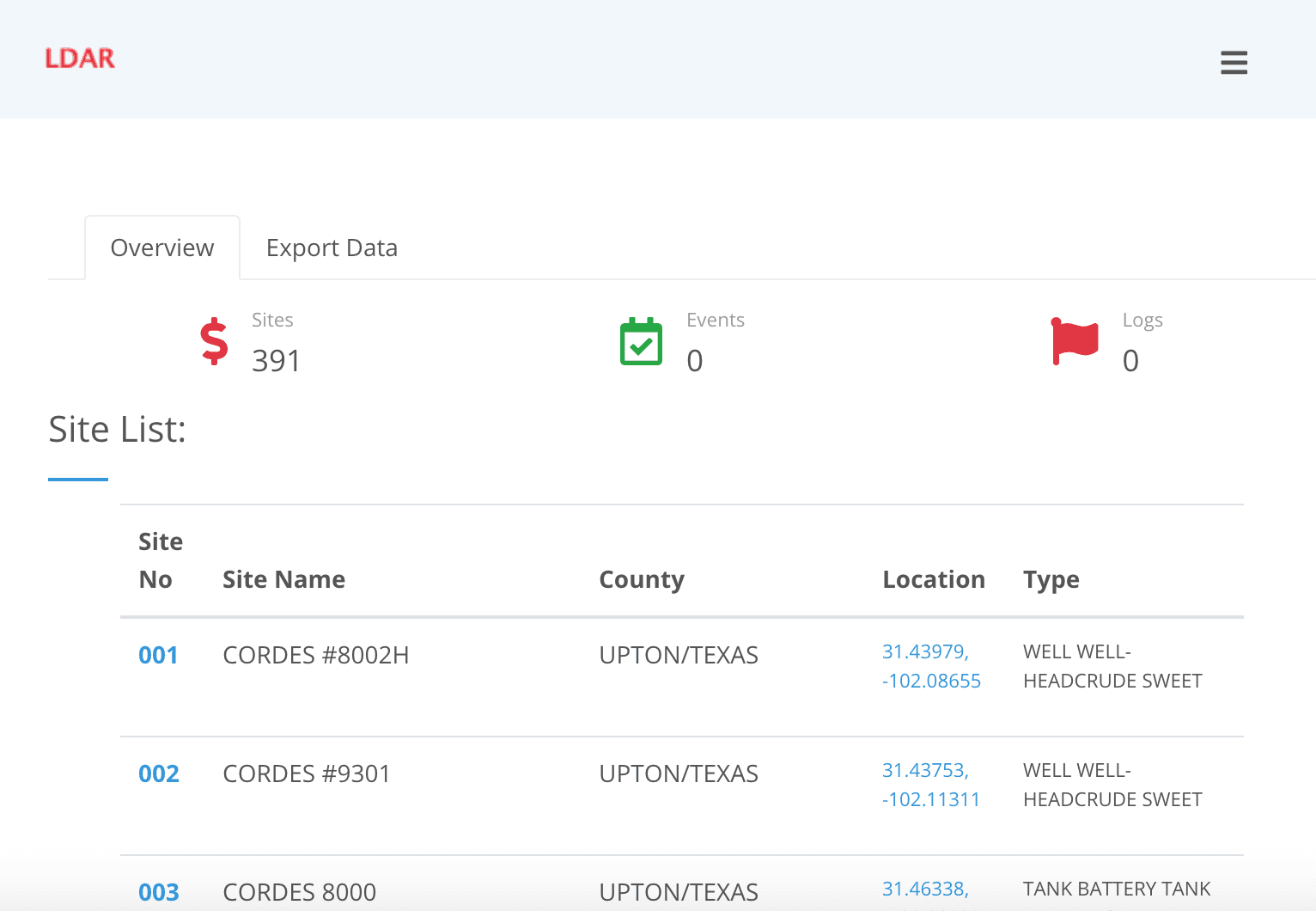Click the Sites label
This screenshot has height=911, width=1316.
(x=272, y=320)
